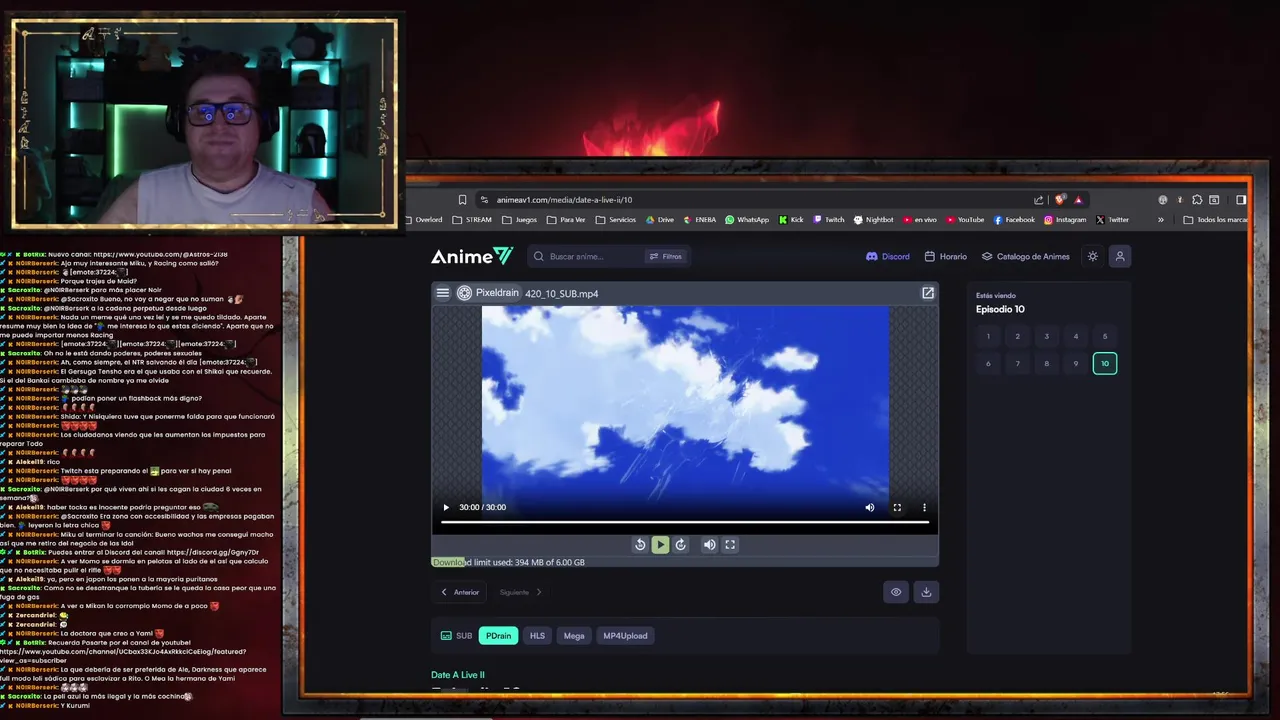The image size is (1280, 720).
Task: Open the Drive bookmark
Action: pyautogui.click(x=660, y=220)
